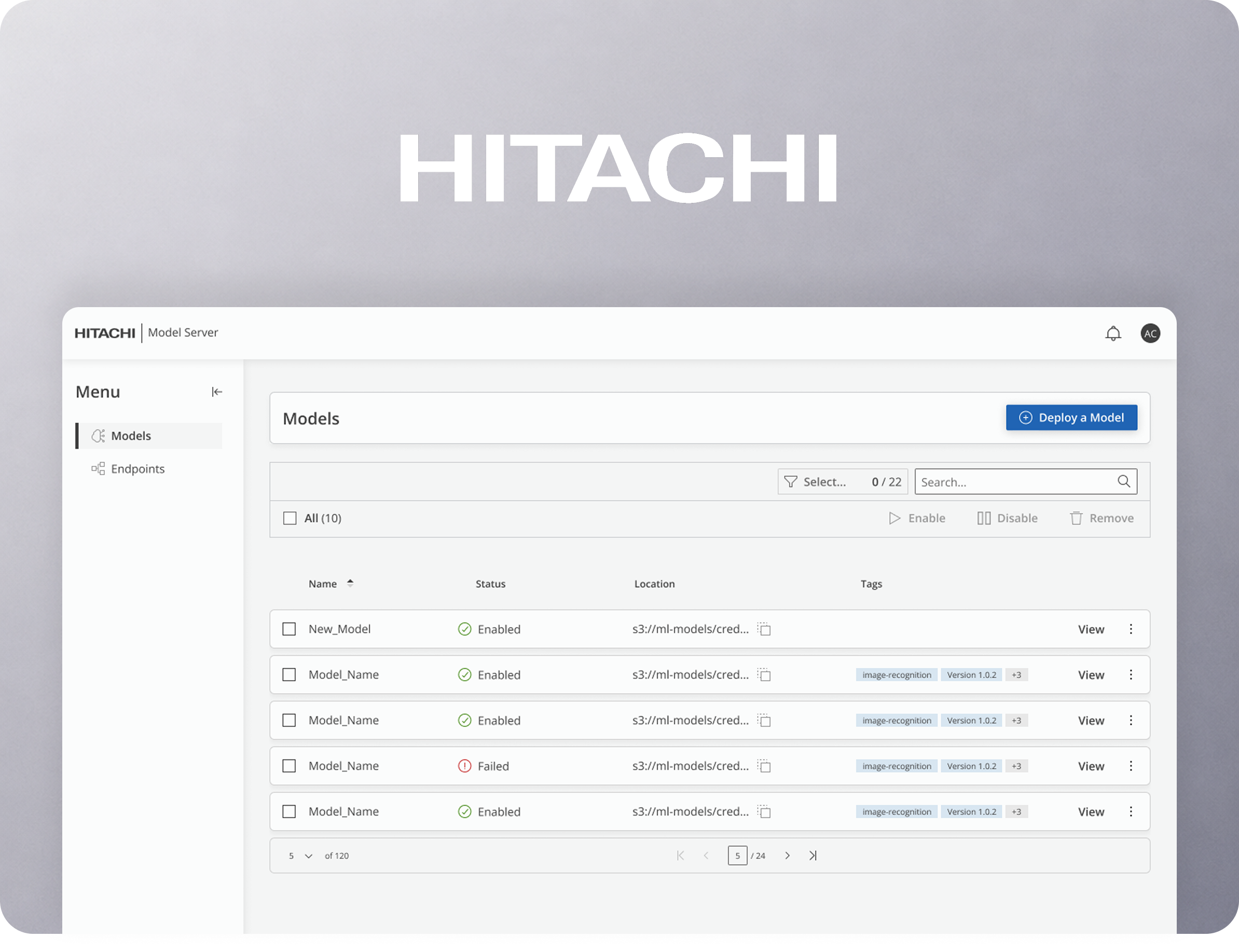
Task: Click View in the third row
Action: tap(1091, 720)
